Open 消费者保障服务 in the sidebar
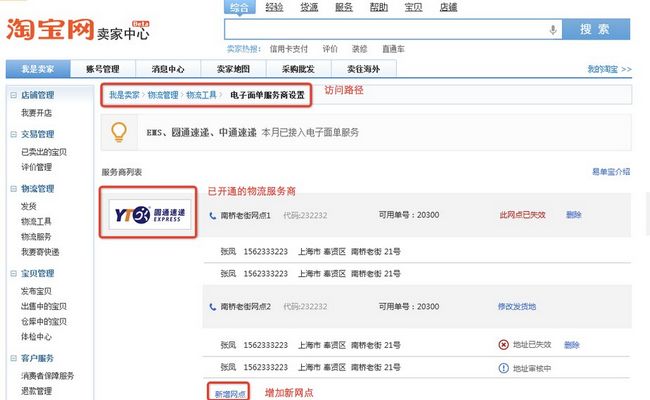Screen dimensions: 650x400 [x=48, y=376]
